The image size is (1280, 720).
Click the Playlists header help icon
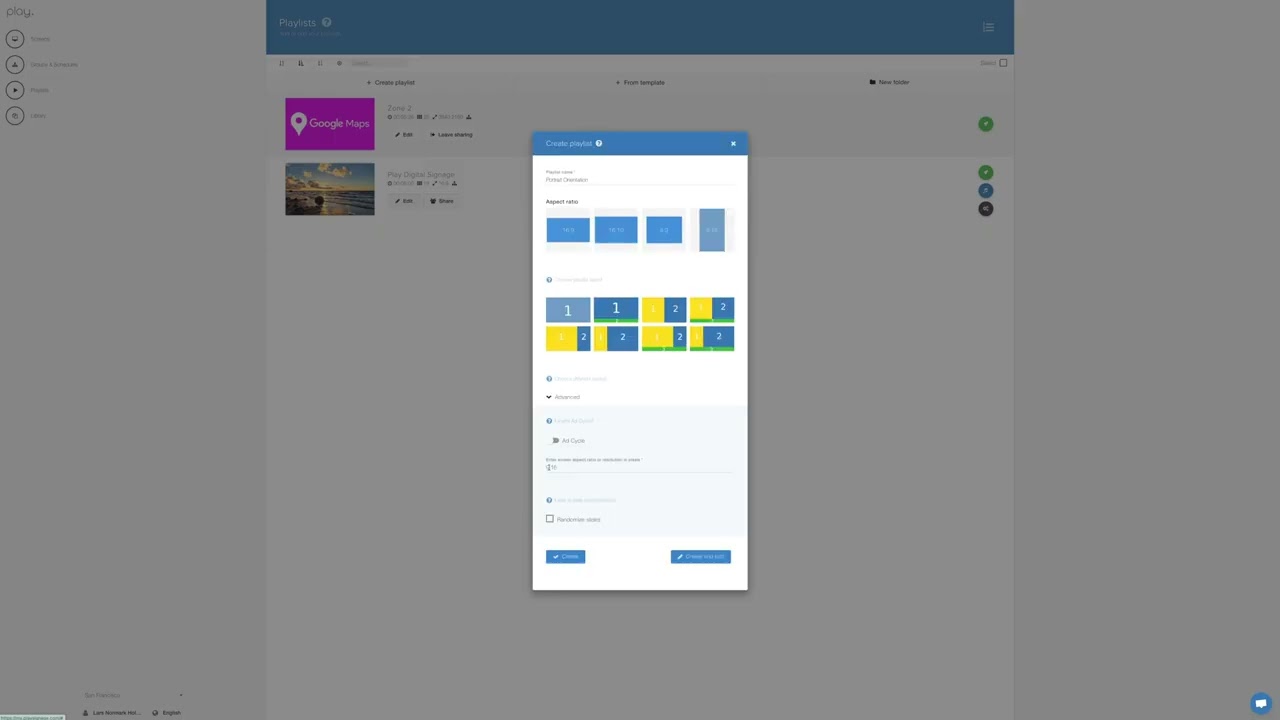pyautogui.click(x=326, y=22)
